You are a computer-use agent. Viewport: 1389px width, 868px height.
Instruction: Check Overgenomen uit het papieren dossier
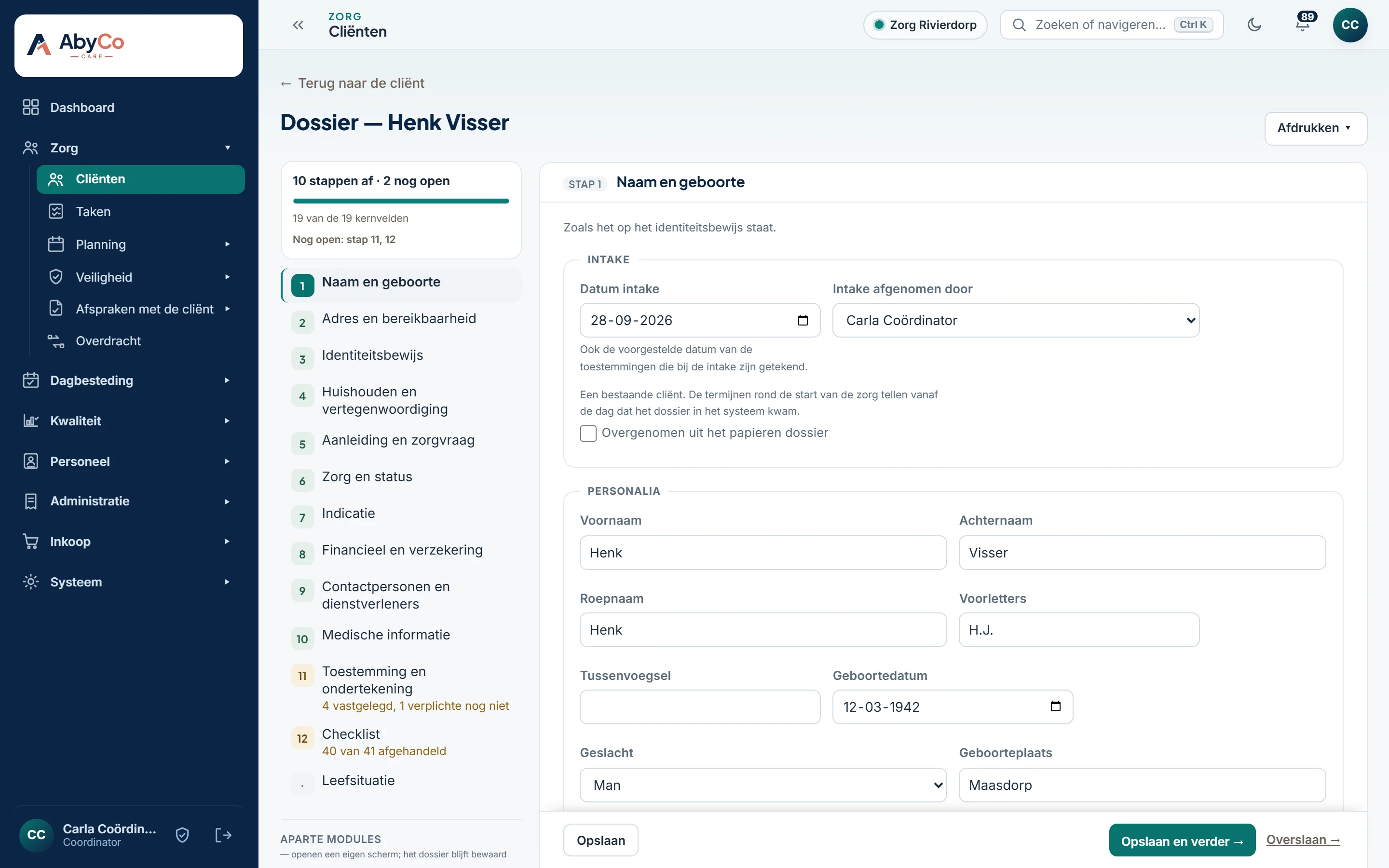click(588, 433)
